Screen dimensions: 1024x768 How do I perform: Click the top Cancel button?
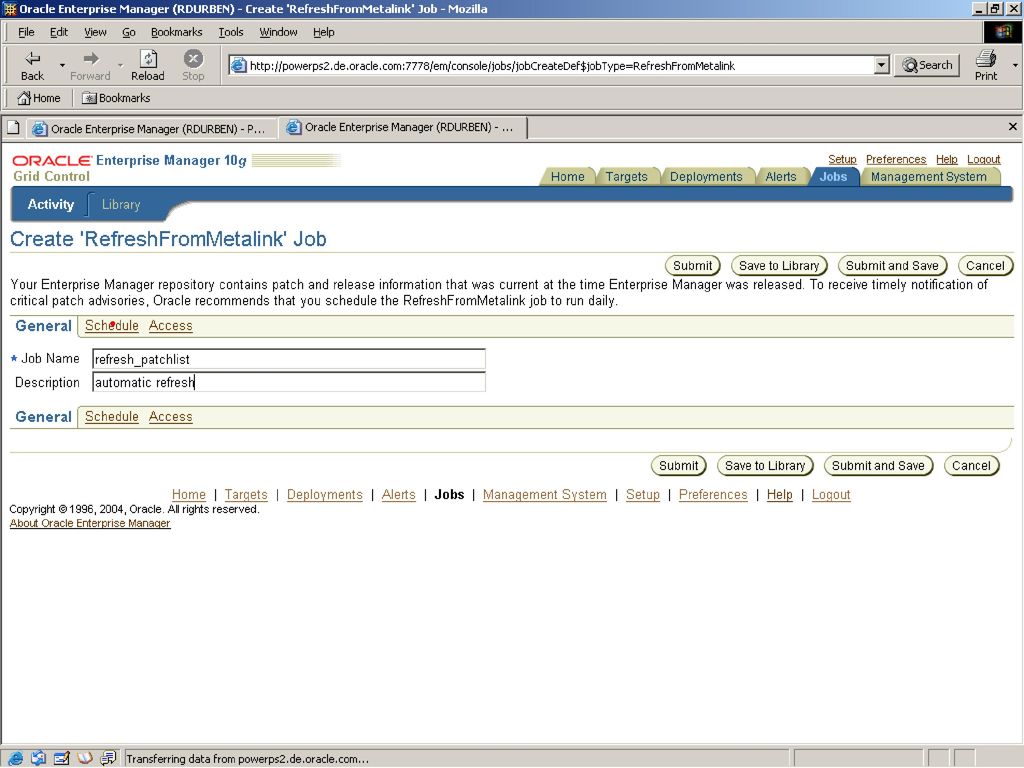[985, 266]
